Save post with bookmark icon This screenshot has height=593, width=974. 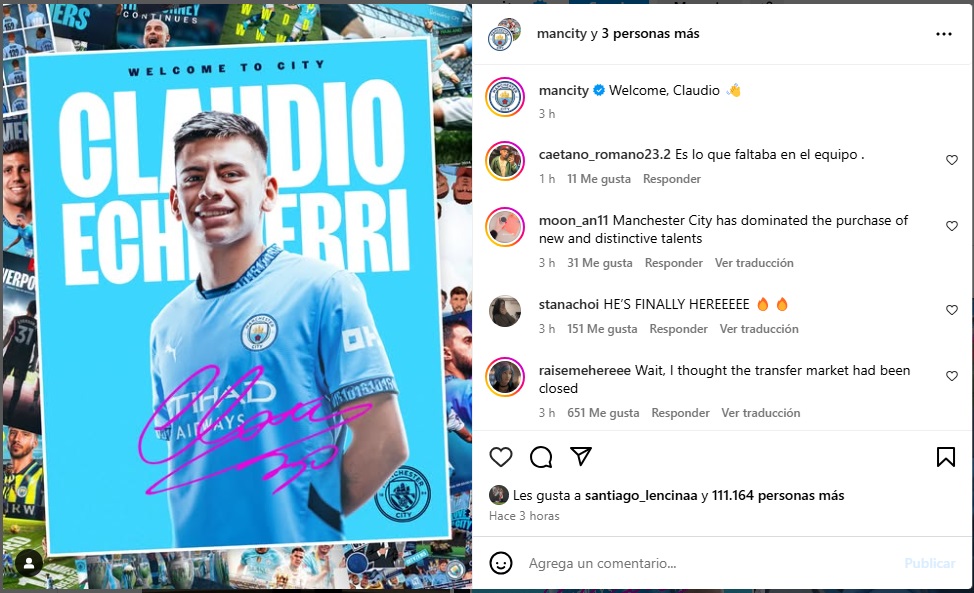pyautogui.click(x=945, y=457)
